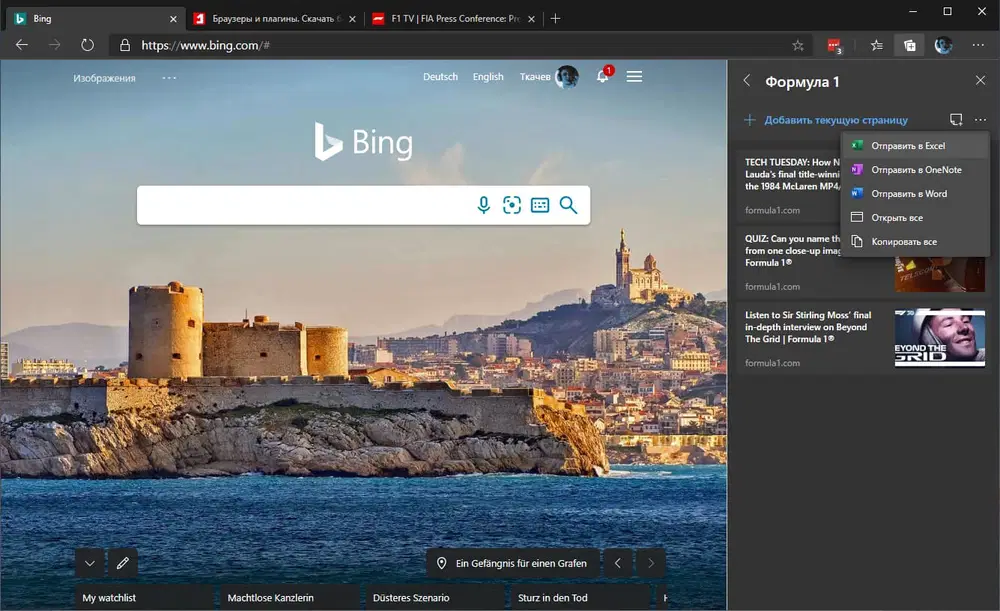Add page to favorites with the star icon

(x=797, y=45)
